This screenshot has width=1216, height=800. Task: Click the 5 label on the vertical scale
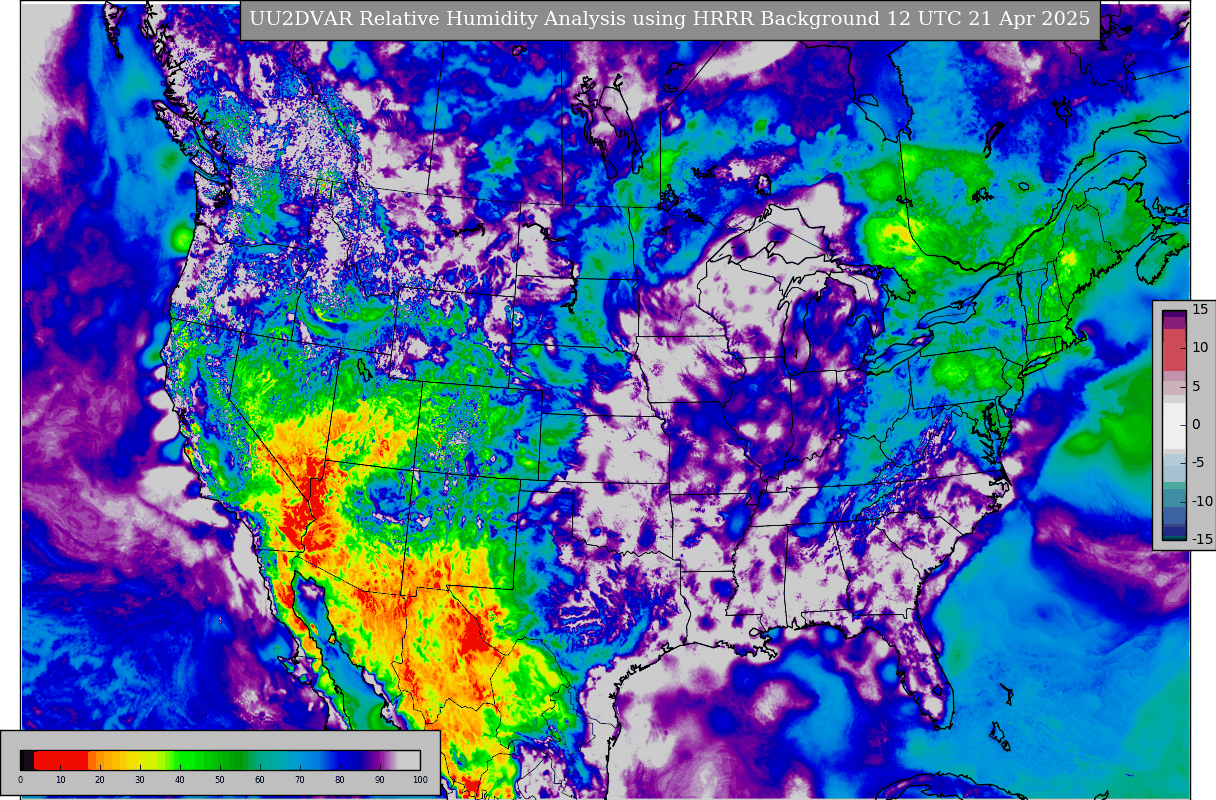point(1196,386)
